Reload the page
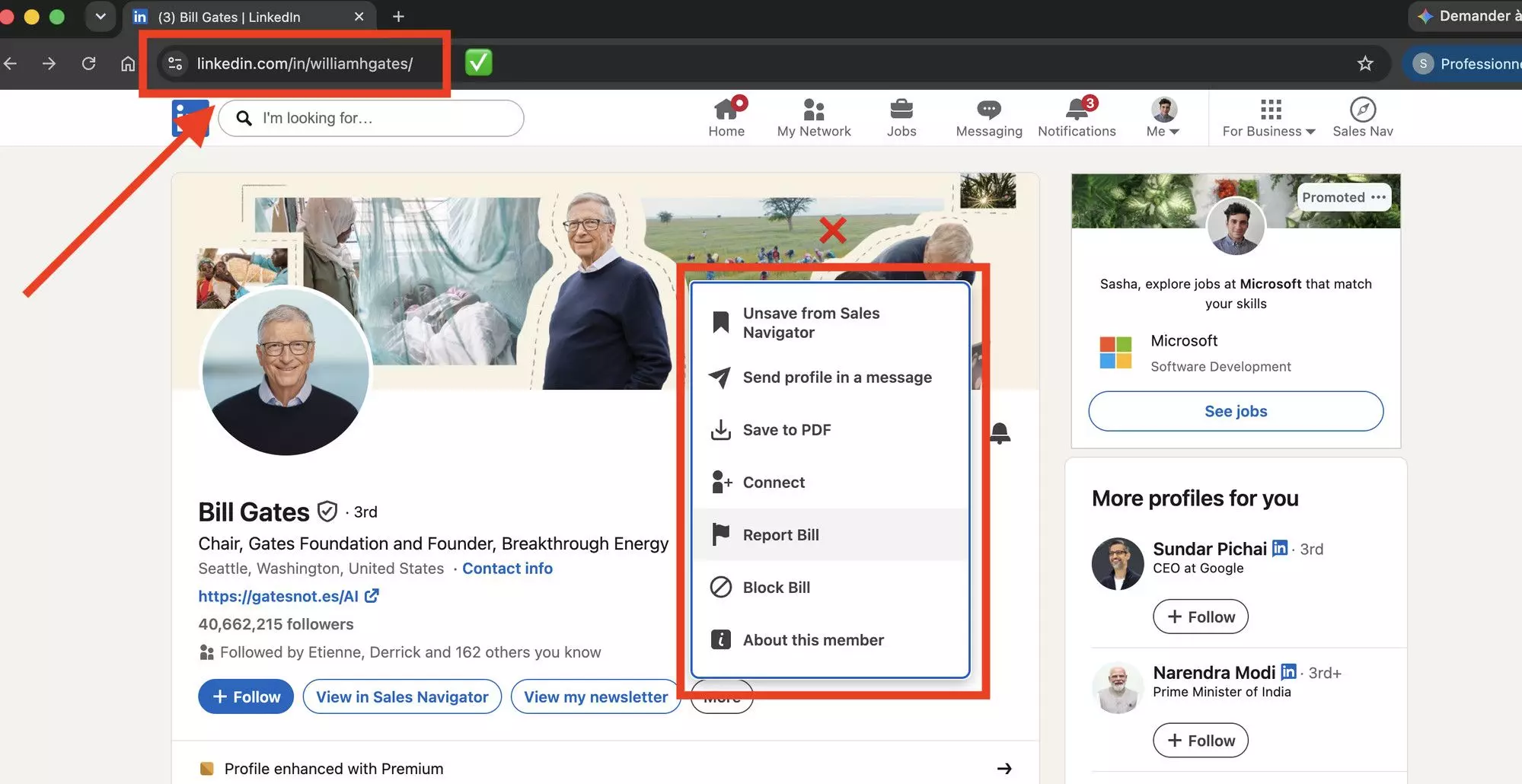 [88, 64]
